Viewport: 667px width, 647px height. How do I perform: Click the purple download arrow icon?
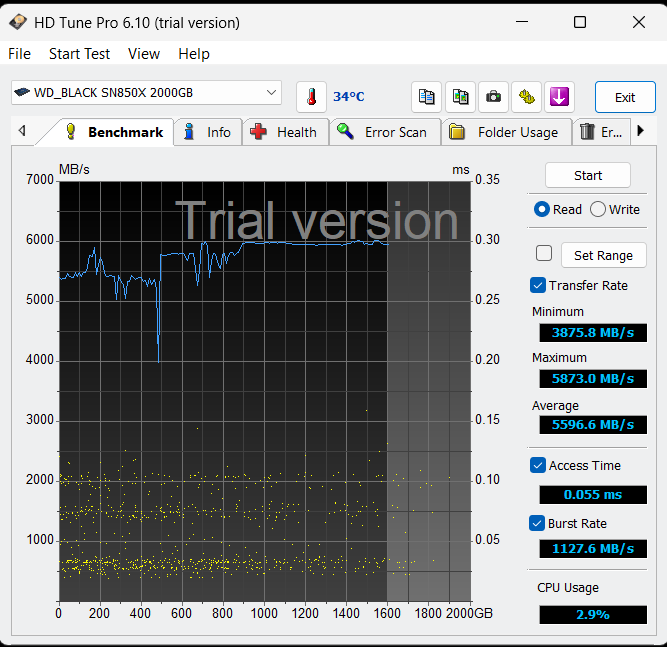pos(559,97)
